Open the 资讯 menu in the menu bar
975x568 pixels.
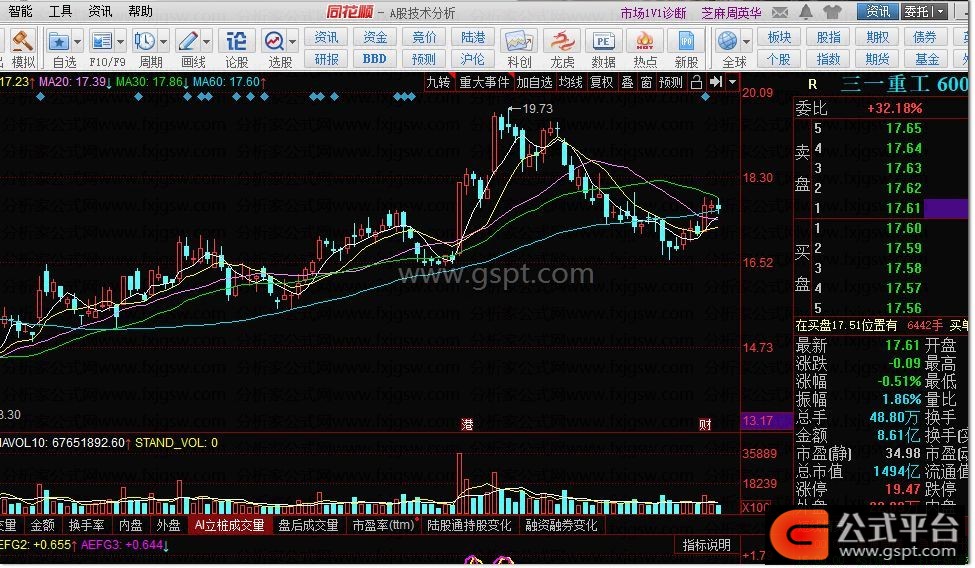pos(100,11)
